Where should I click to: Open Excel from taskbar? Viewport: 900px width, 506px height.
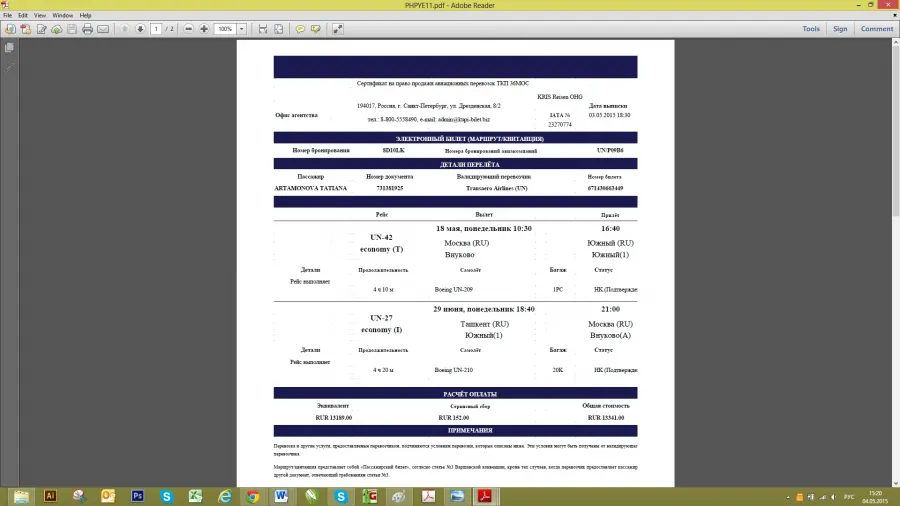click(195, 496)
